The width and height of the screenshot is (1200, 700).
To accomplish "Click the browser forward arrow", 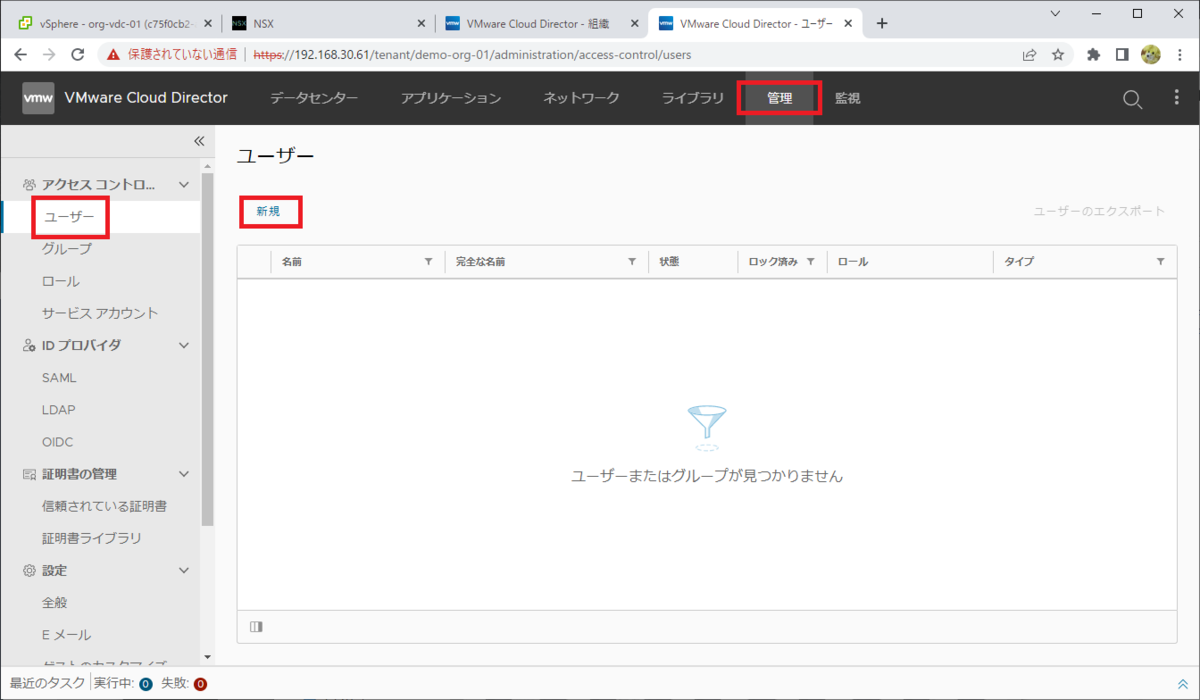I will point(49,55).
